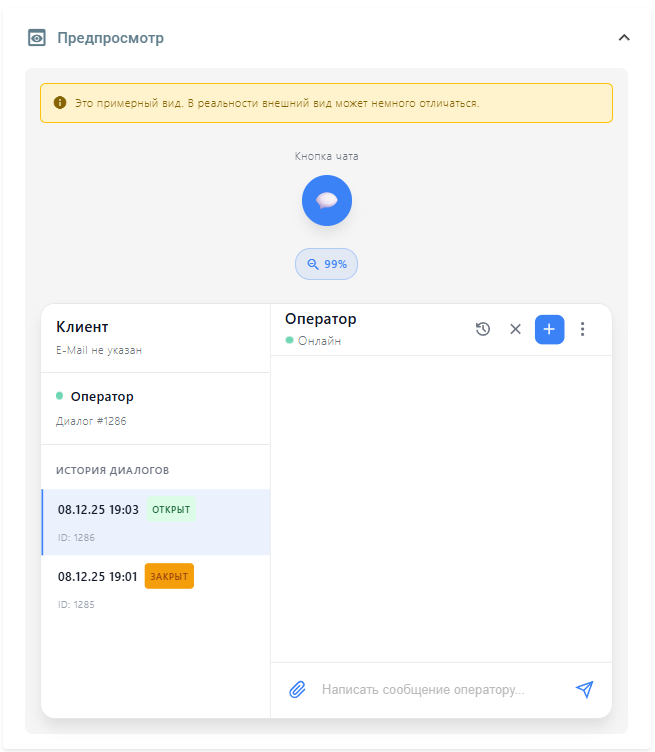655x752 pixels.
Task: Click the eye preview icon in header
Action: tap(37, 38)
